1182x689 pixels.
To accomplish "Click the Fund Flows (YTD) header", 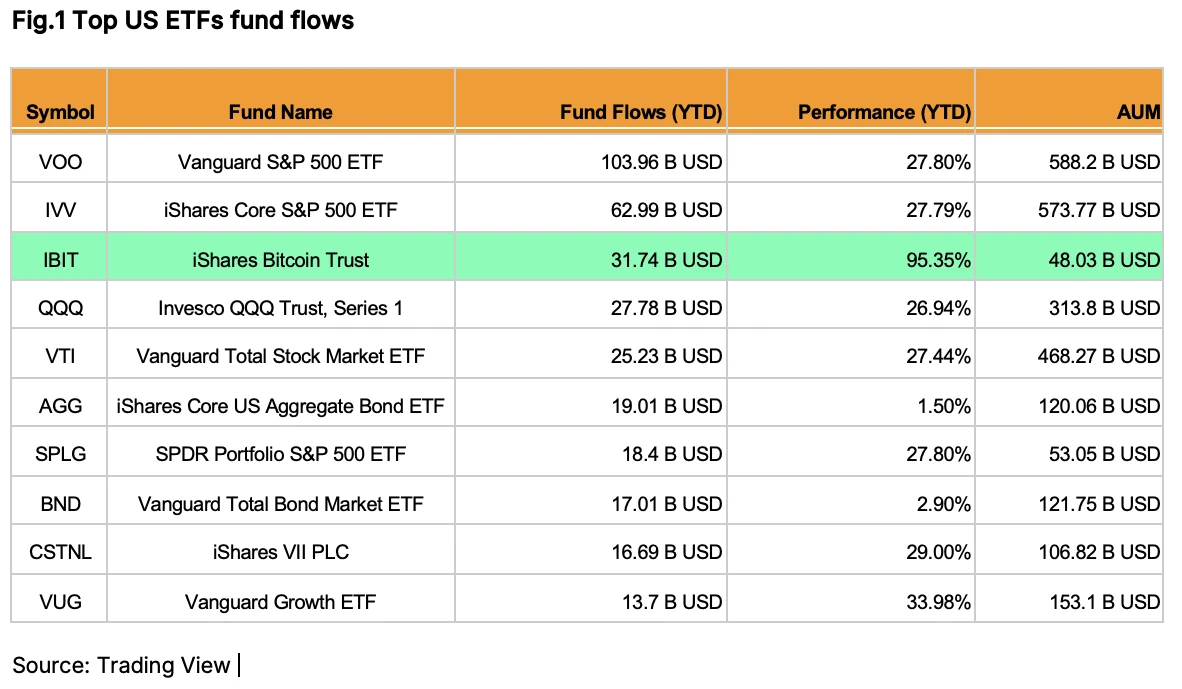I will 641,112.
